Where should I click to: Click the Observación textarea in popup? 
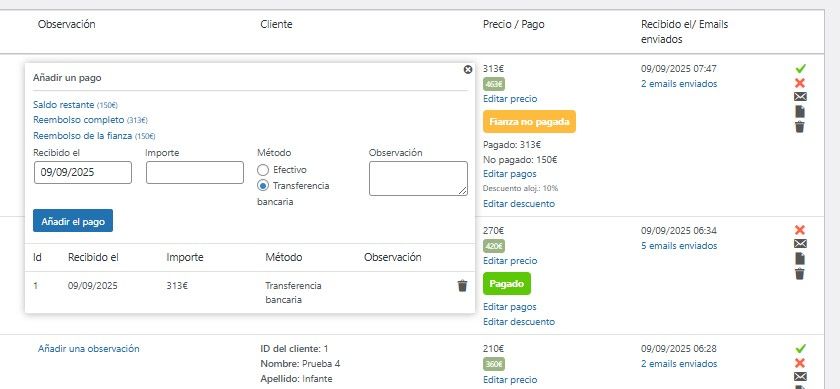418,178
